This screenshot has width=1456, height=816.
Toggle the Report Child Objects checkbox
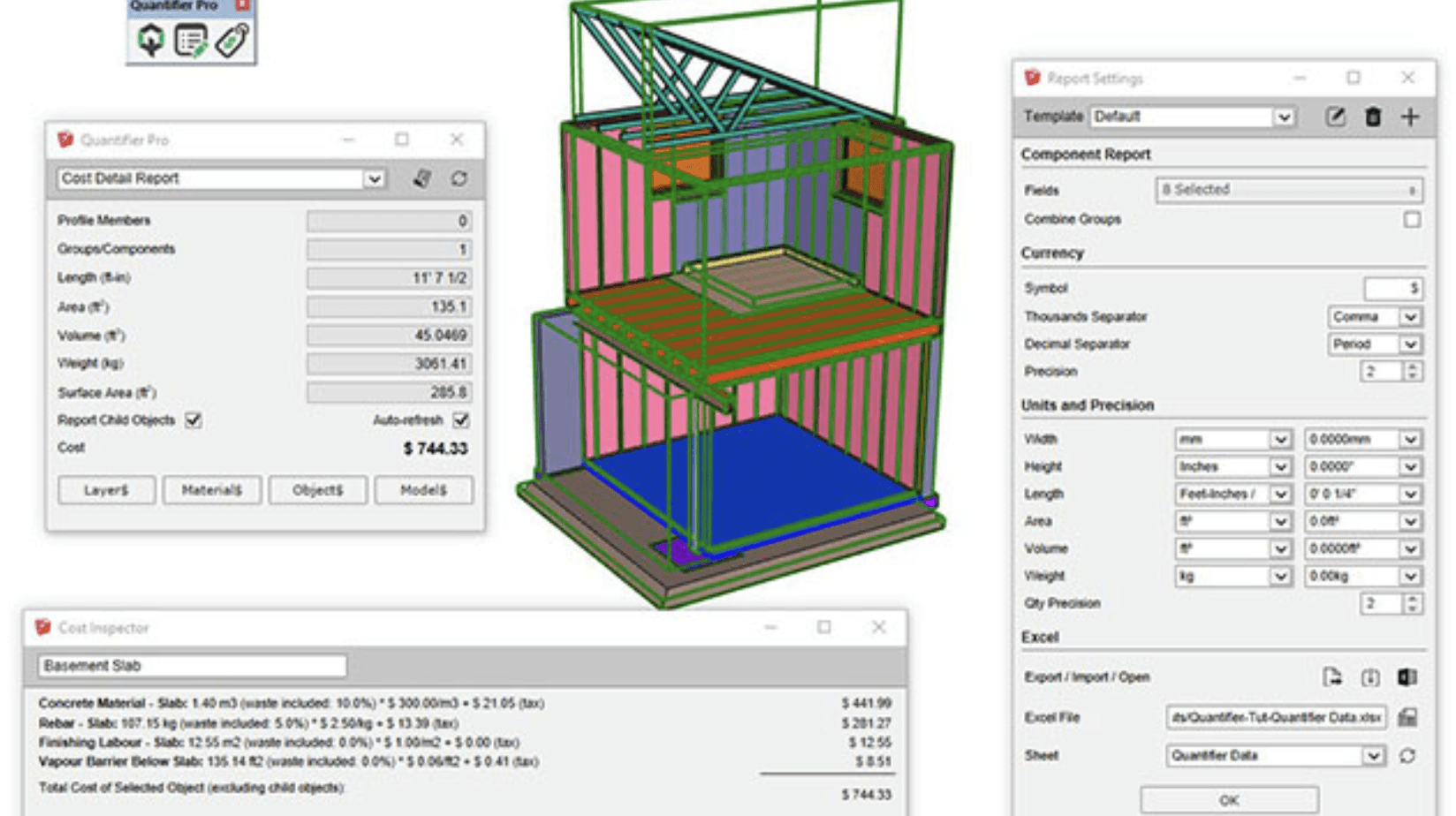193,420
